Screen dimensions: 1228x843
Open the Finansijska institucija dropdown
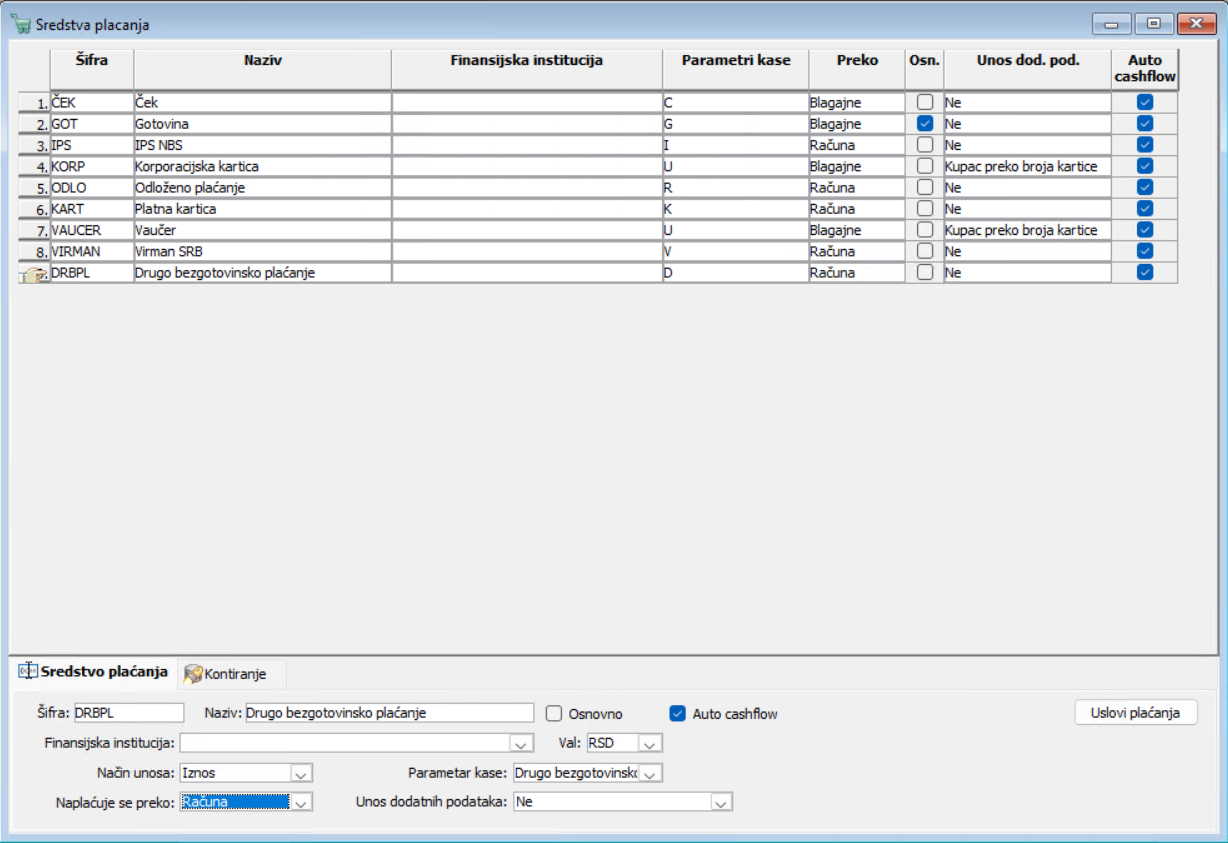click(x=521, y=744)
